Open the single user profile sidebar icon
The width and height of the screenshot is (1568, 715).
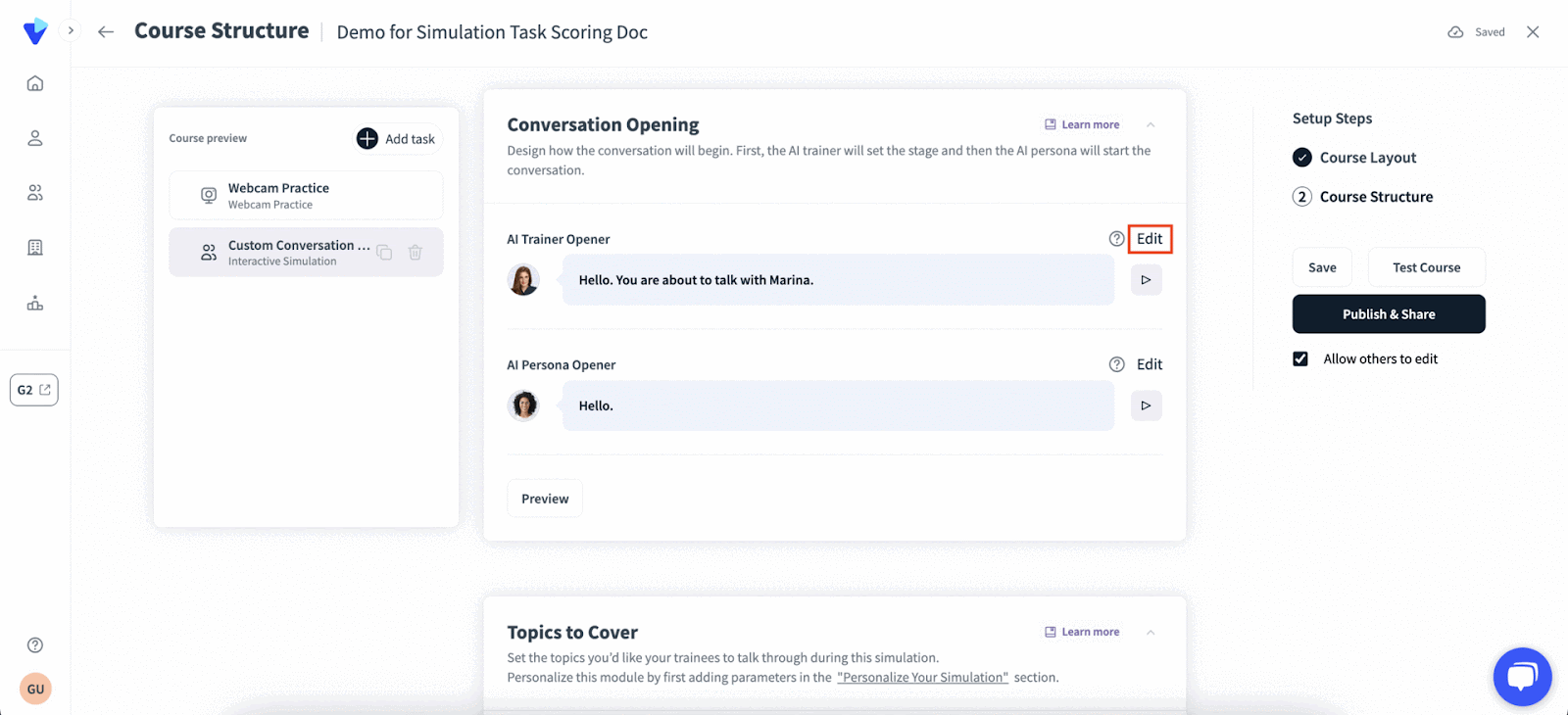(35, 138)
